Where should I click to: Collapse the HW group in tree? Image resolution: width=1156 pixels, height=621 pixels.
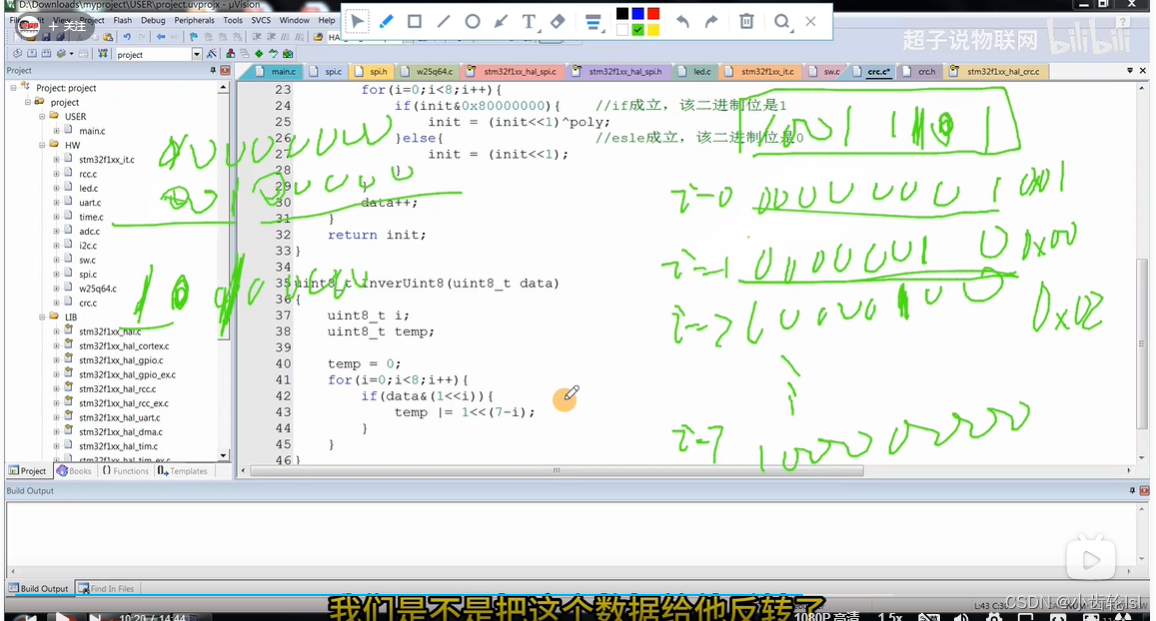pyautogui.click(x=42, y=145)
